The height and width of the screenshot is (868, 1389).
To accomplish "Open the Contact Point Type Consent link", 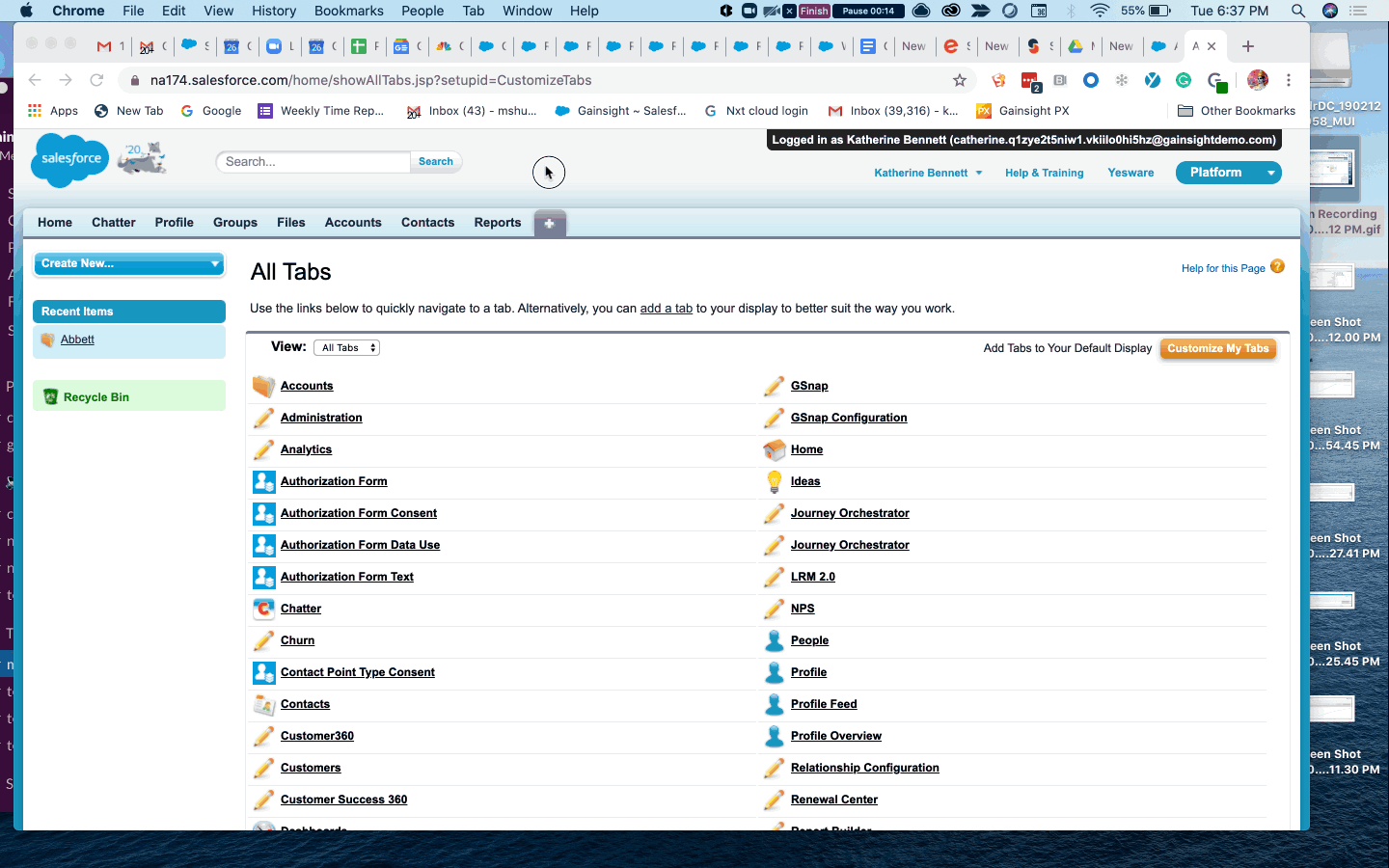I will 358,672.
